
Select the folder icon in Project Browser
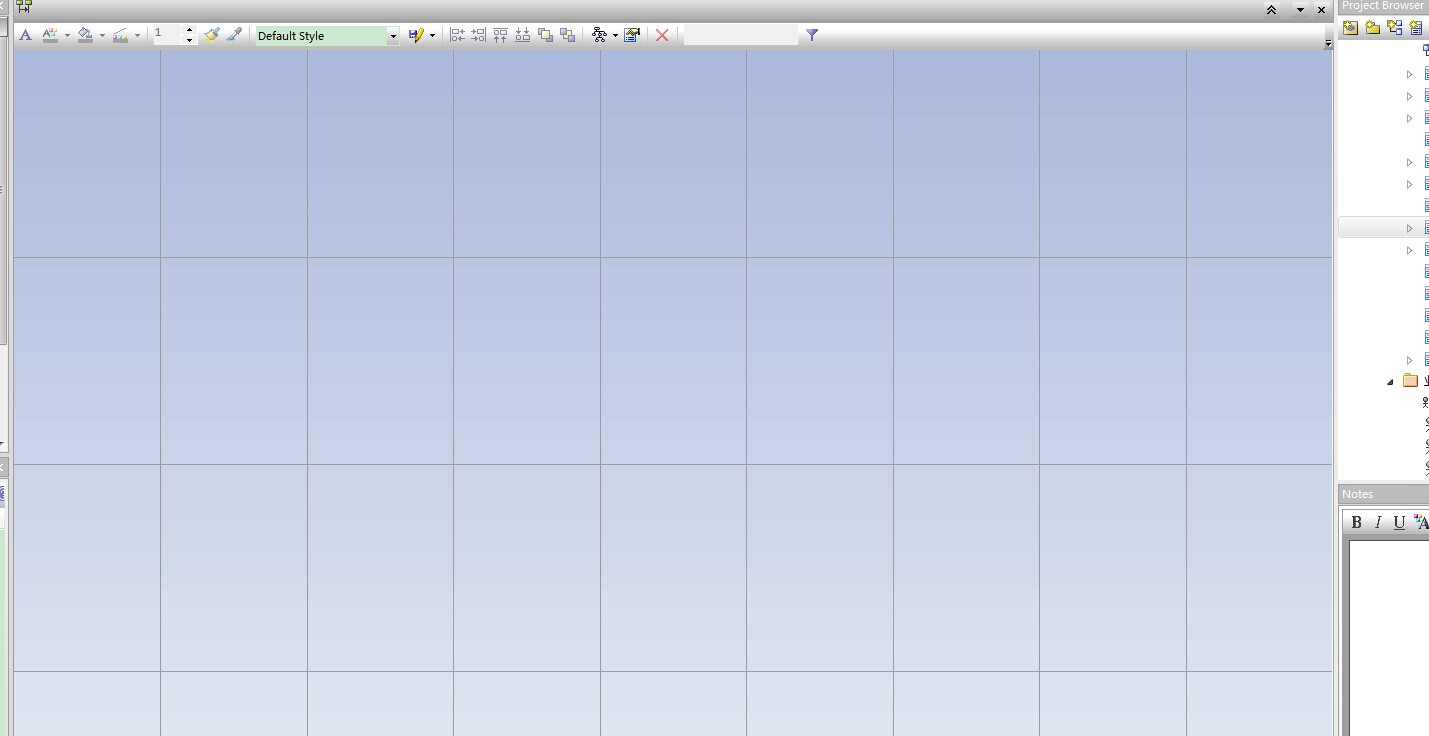click(x=1410, y=380)
